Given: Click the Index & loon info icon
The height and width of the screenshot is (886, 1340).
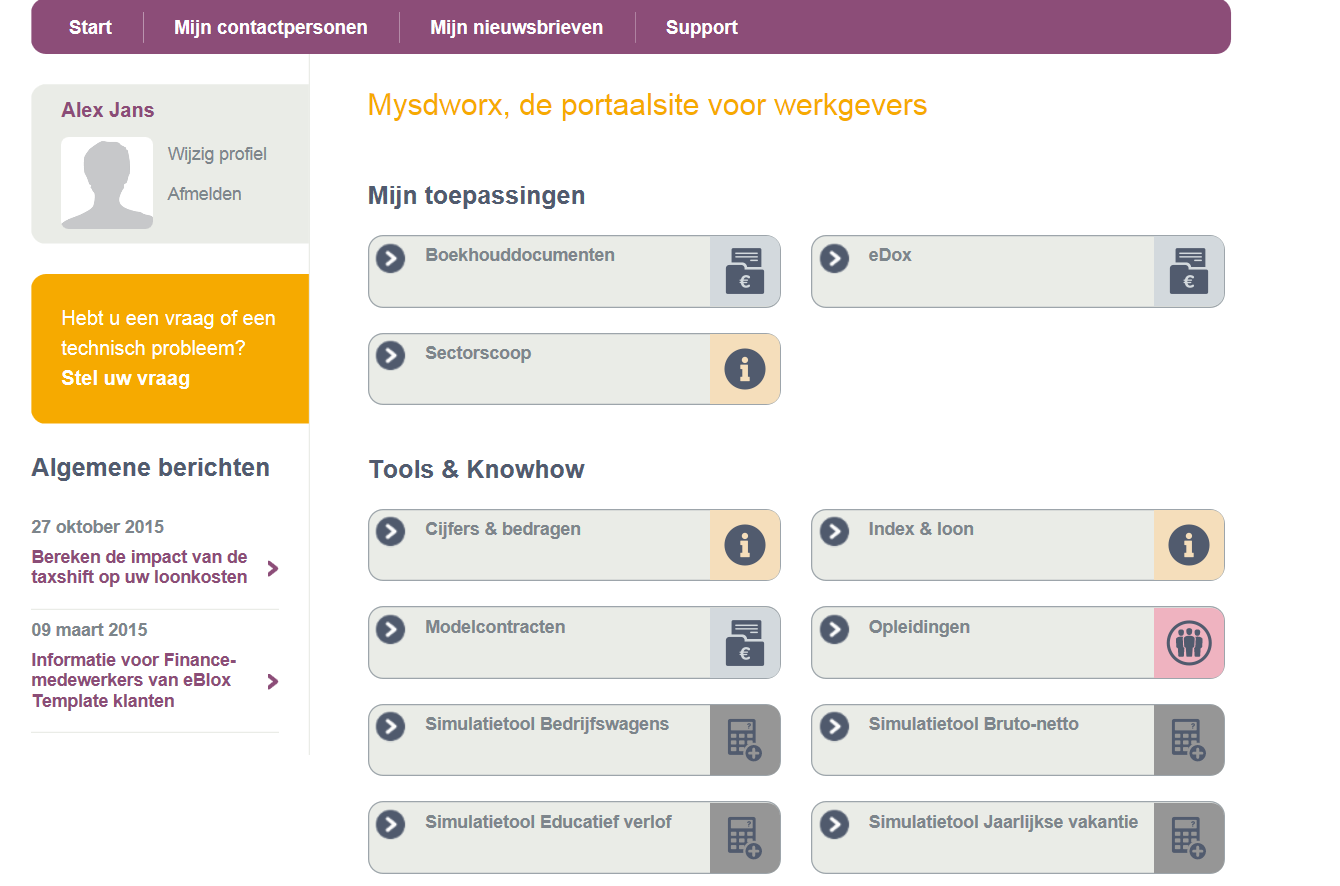Looking at the screenshot, I should 1189,545.
